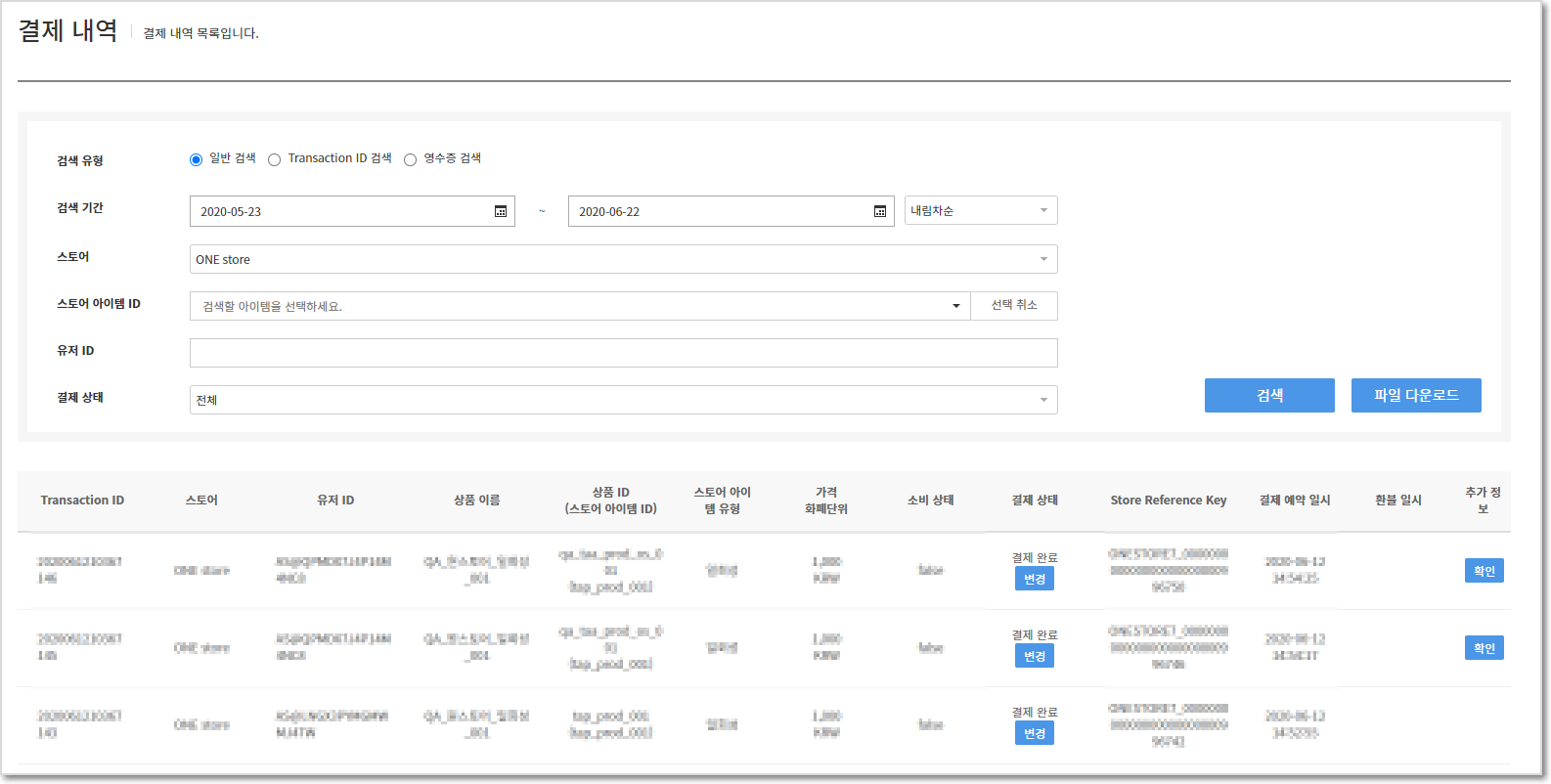The width and height of the screenshot is (1551, 784).
Task: Click the 소비 상태 column header
Action: pyautogui.click(x=931, y=501)
